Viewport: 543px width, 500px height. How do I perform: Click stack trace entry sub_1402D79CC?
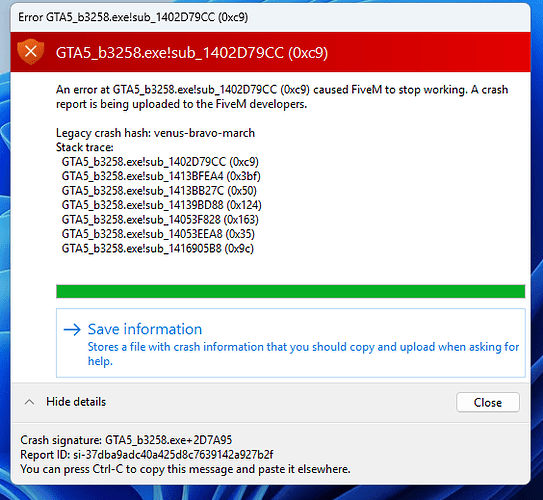(x=160, y=162)
